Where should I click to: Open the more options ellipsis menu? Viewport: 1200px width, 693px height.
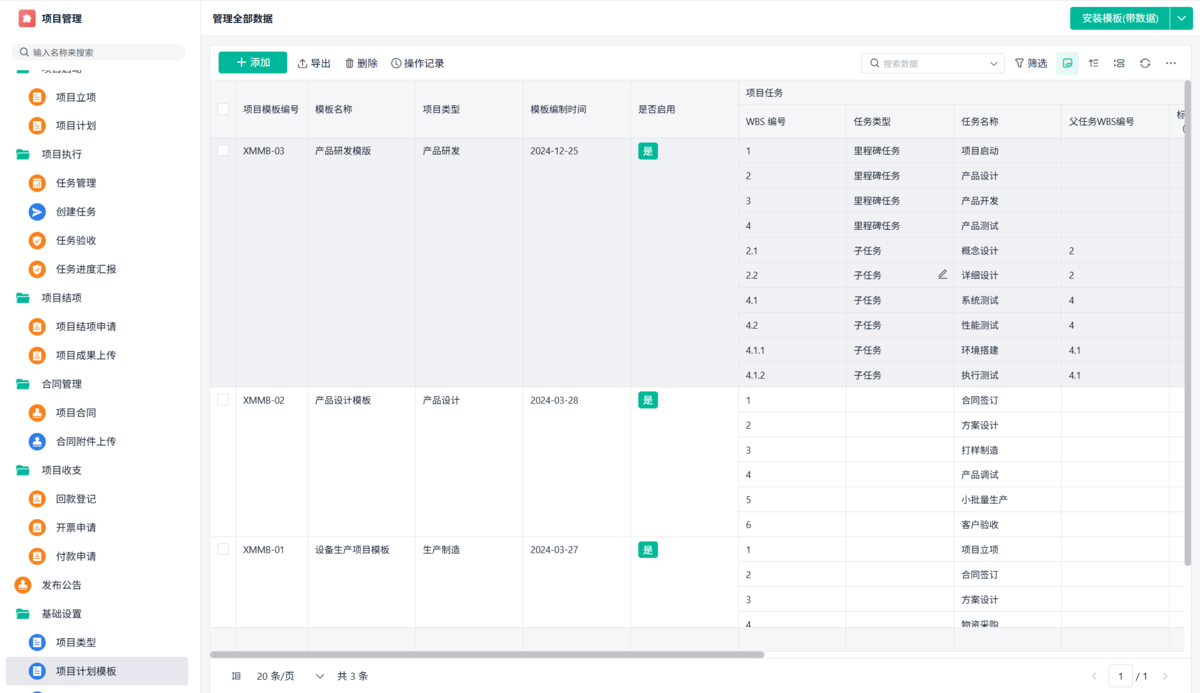(x=1171, y=63)
